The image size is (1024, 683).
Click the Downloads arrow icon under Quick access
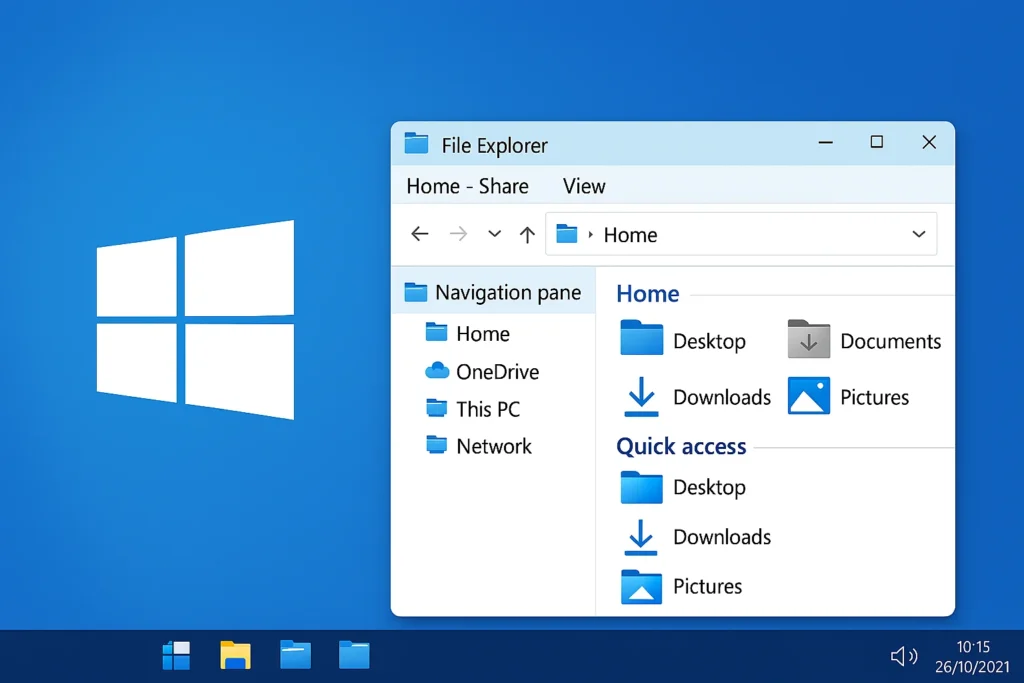pyautogui.click(x=641, y=537)
